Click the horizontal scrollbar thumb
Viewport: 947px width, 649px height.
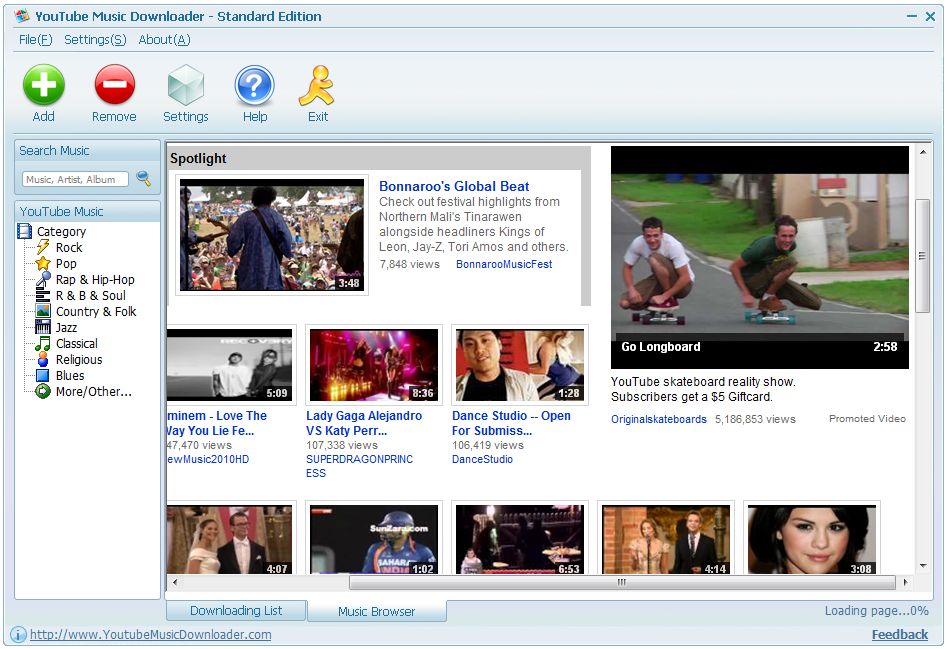pos(621,582)
